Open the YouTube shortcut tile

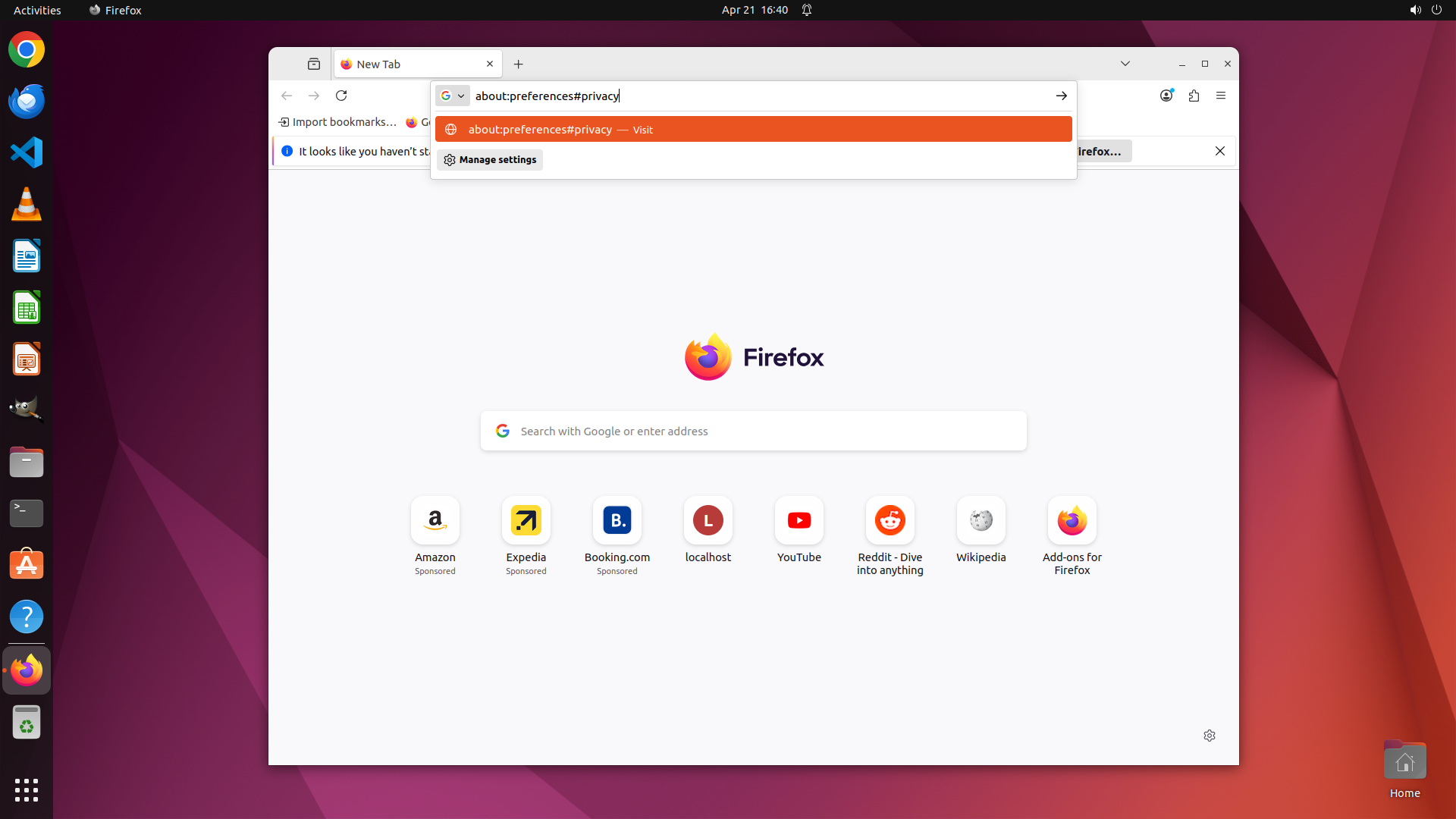click(799, 521)
